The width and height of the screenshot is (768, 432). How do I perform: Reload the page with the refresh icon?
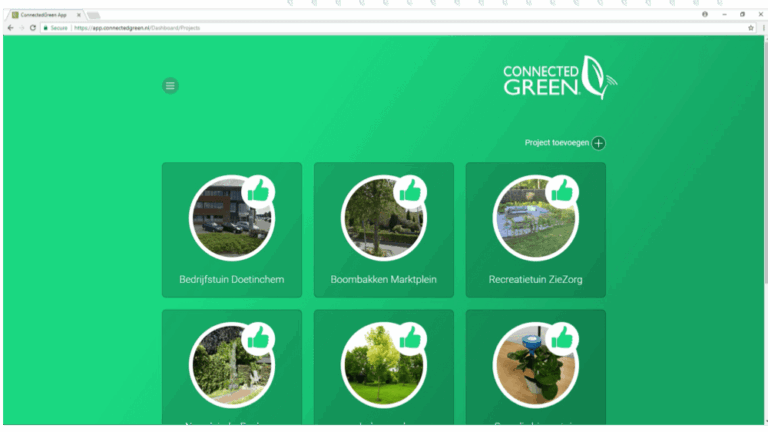(x=33, y=28)
